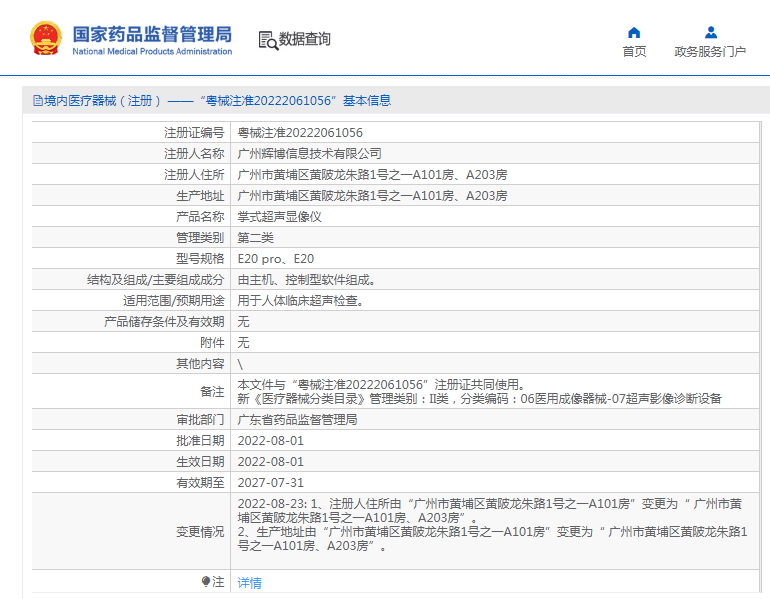Click the document icon before 境内医疗器械

(38, 101)
